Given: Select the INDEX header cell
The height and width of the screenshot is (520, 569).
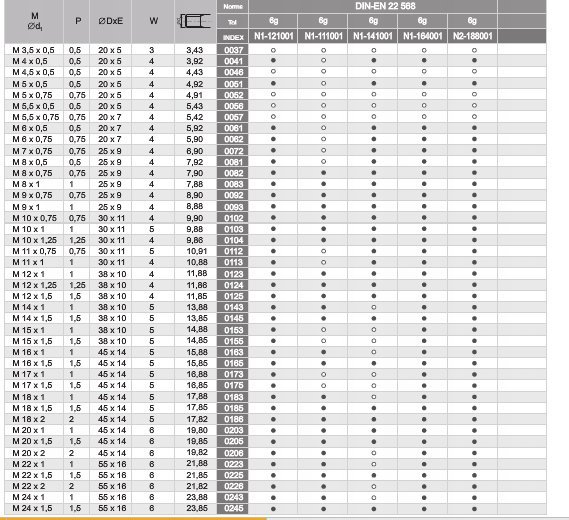Looking at the screenshot, I should 233,37.
